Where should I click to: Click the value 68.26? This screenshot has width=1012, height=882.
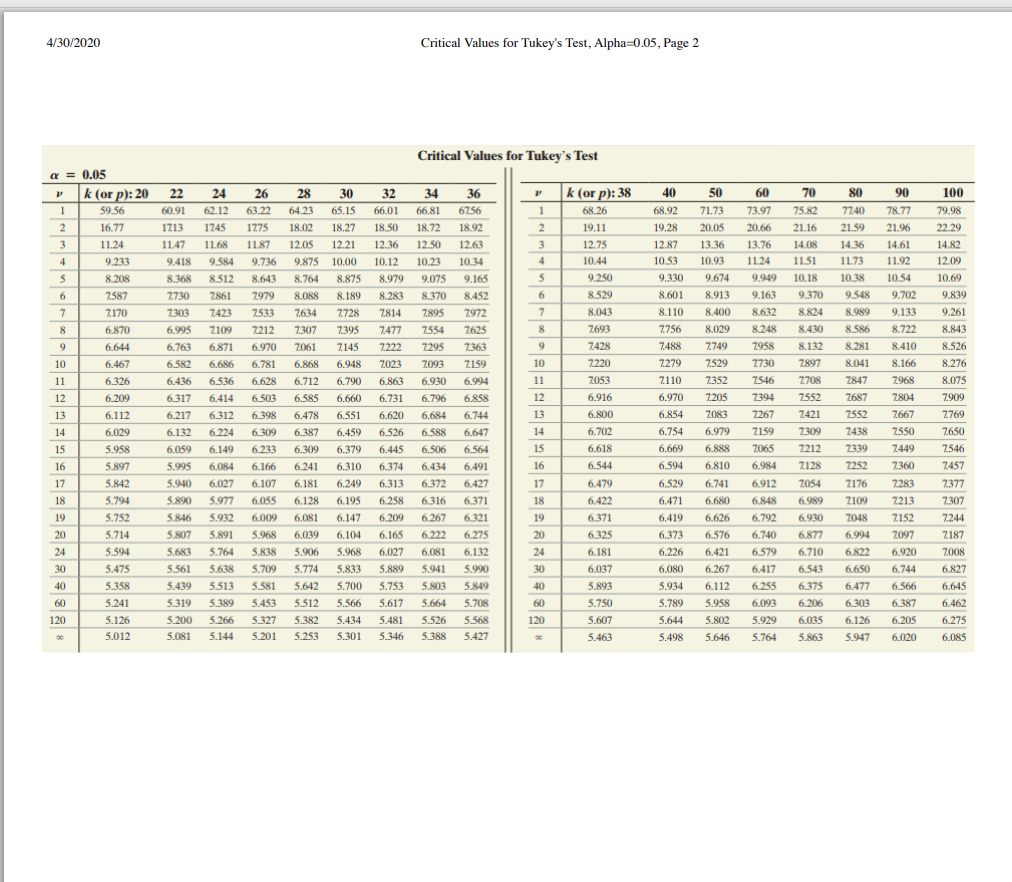click(595, 211)
